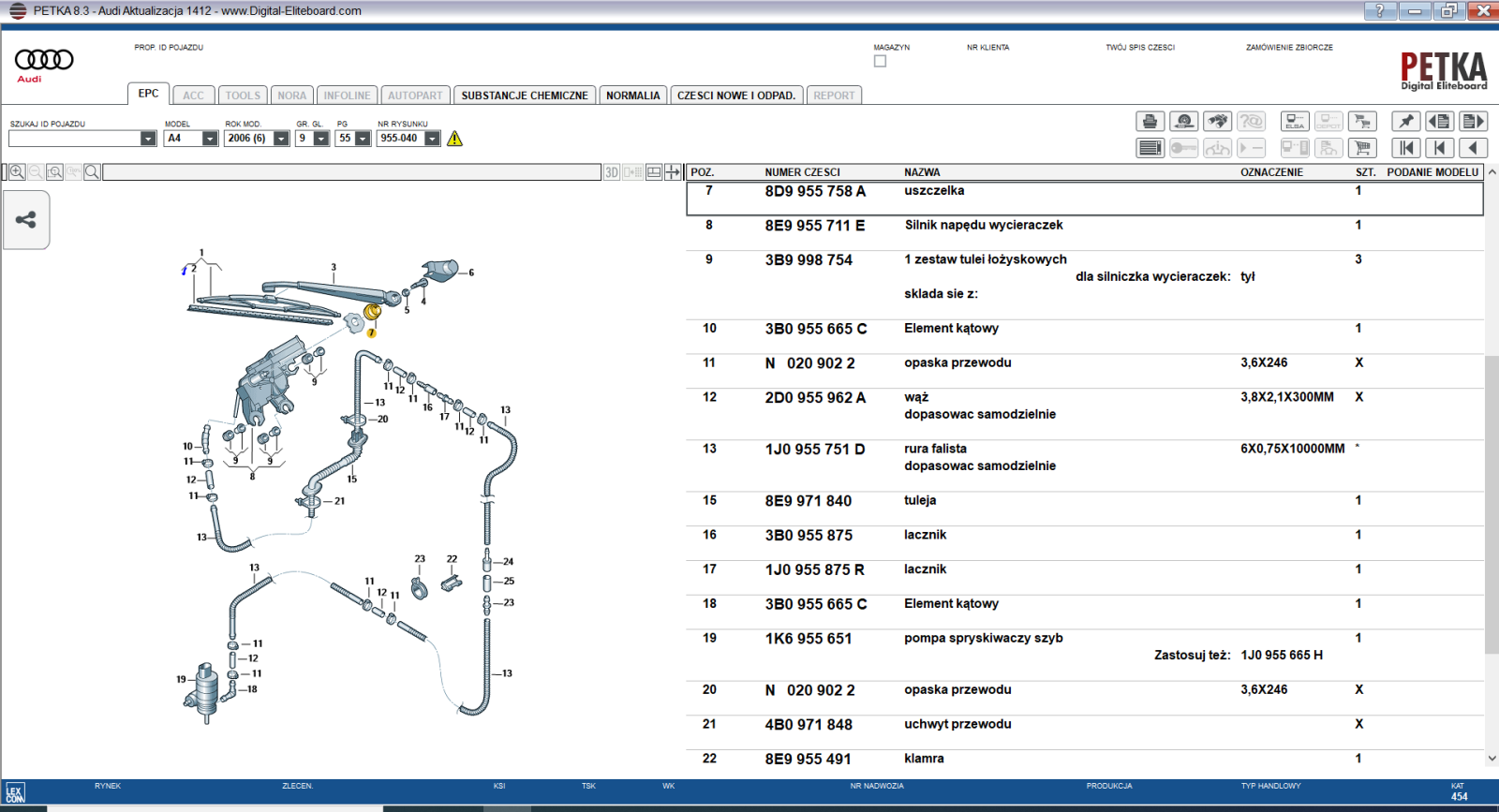Click the highlighted part 7 marker in diagram

pyautogui.click(x=371, y=332)
